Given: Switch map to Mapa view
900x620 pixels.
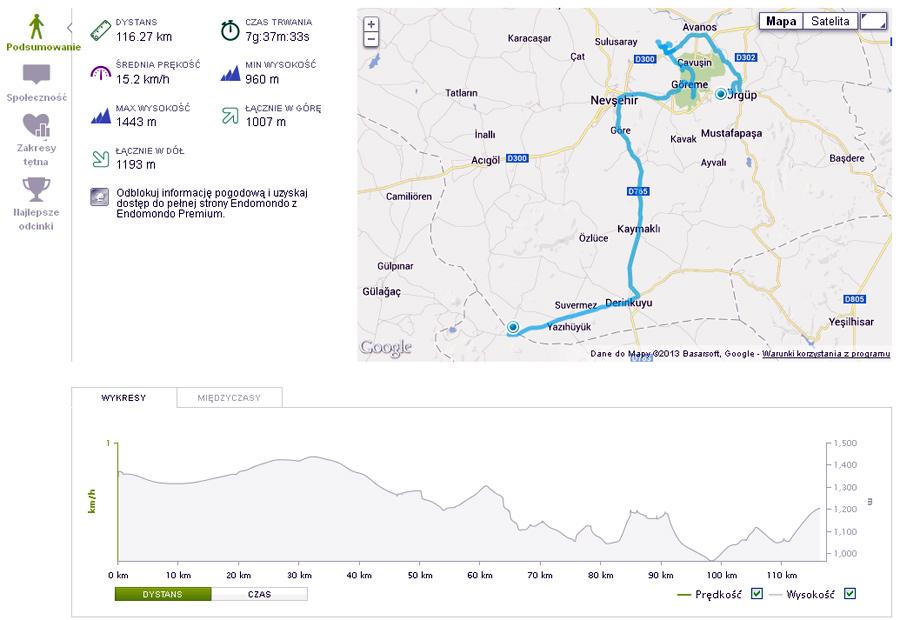Looking at the screenshot, I should click(781, 21).
